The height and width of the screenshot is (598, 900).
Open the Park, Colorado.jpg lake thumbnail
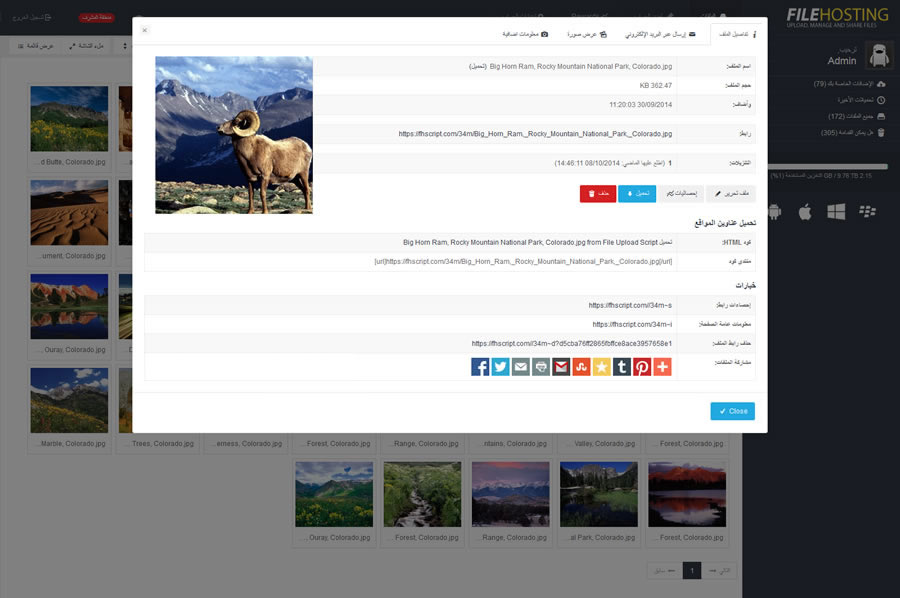[599, 494]
